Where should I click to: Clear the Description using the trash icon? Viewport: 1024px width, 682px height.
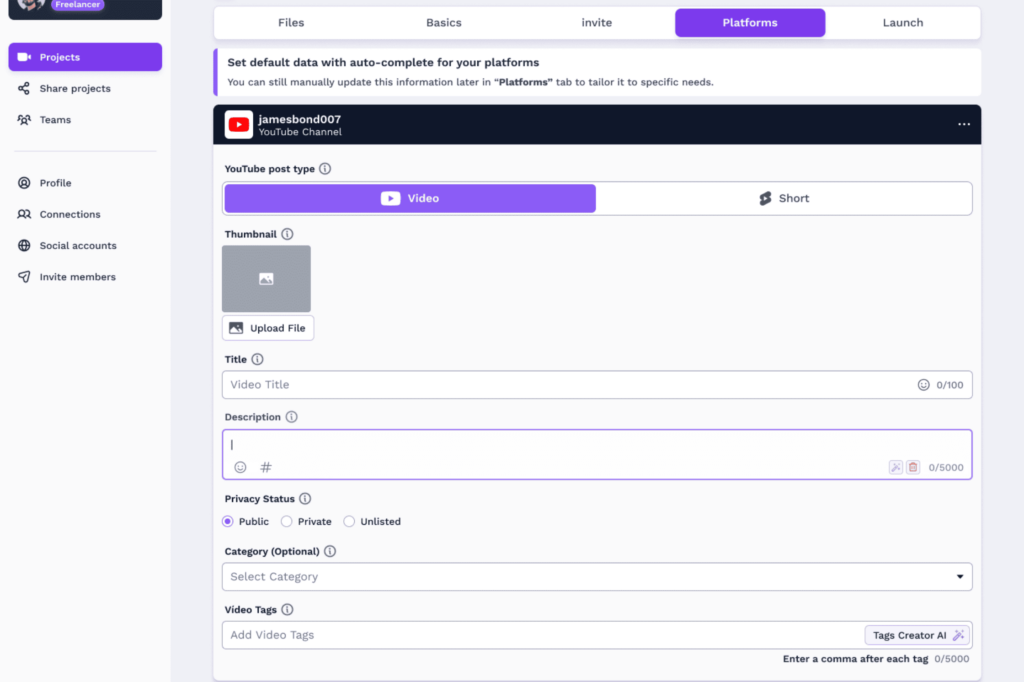[x=913, y=466]
